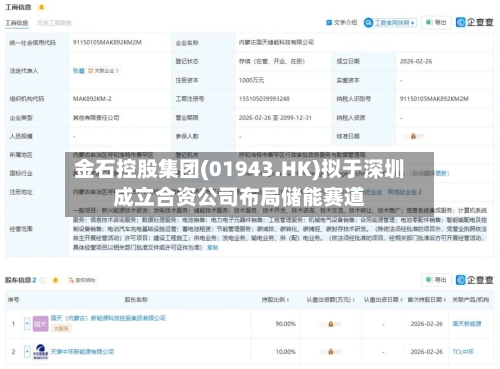The height and width of the screenshot is (369, 500).
Task: Click the 关联企业 5 tag
Action: 103,71
